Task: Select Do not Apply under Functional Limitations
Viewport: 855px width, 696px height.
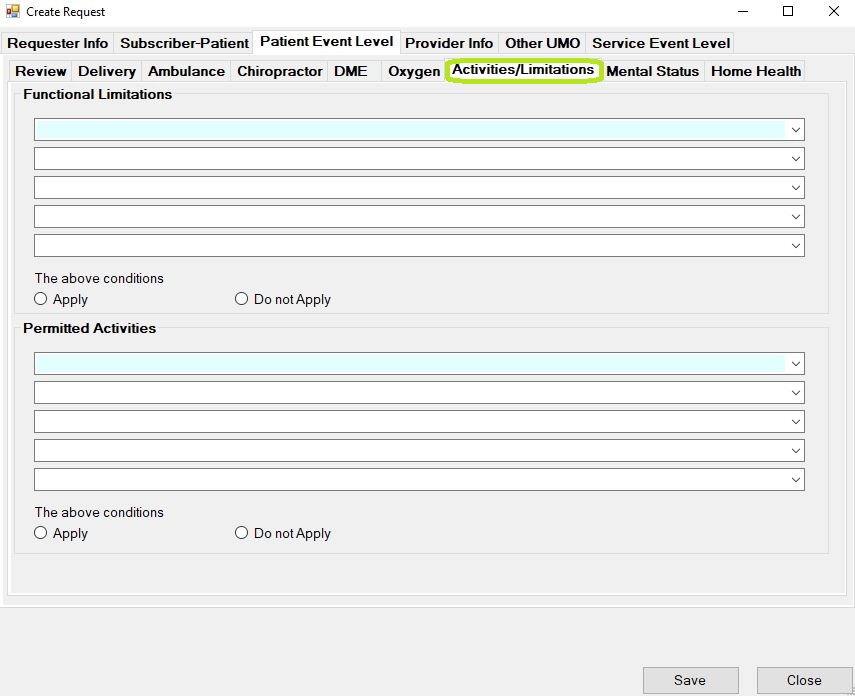Action: click(x=282, y=299)
